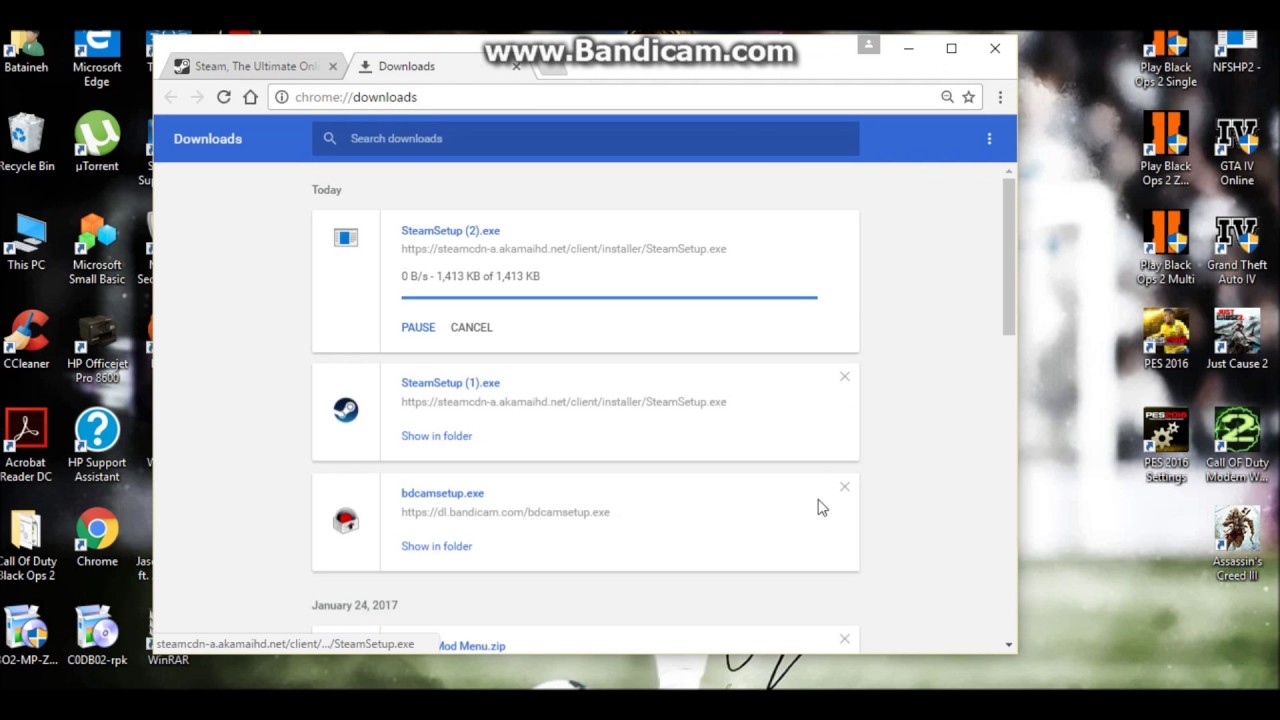Click the 'Today' date heading
The image size is (1280, 720).
pos(326,190)
